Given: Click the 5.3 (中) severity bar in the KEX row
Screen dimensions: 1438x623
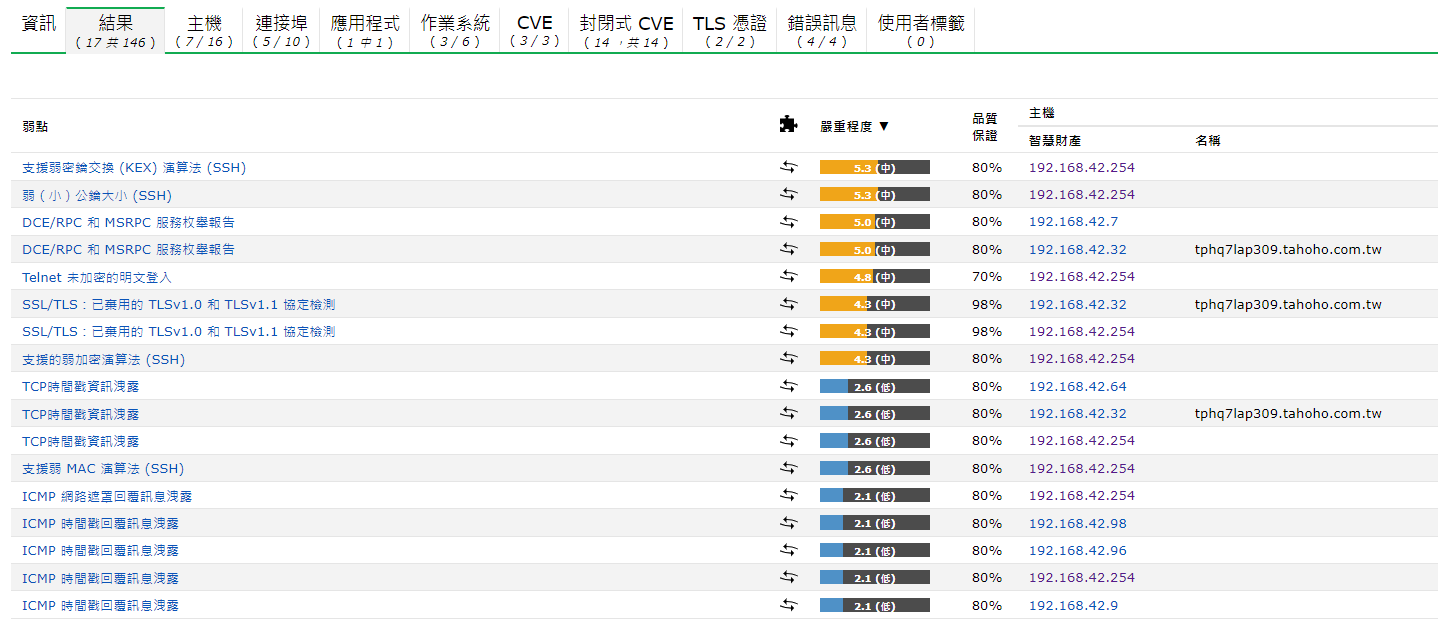Looking at the screenshot, I should pyautogui.click(x=874, y=167).
